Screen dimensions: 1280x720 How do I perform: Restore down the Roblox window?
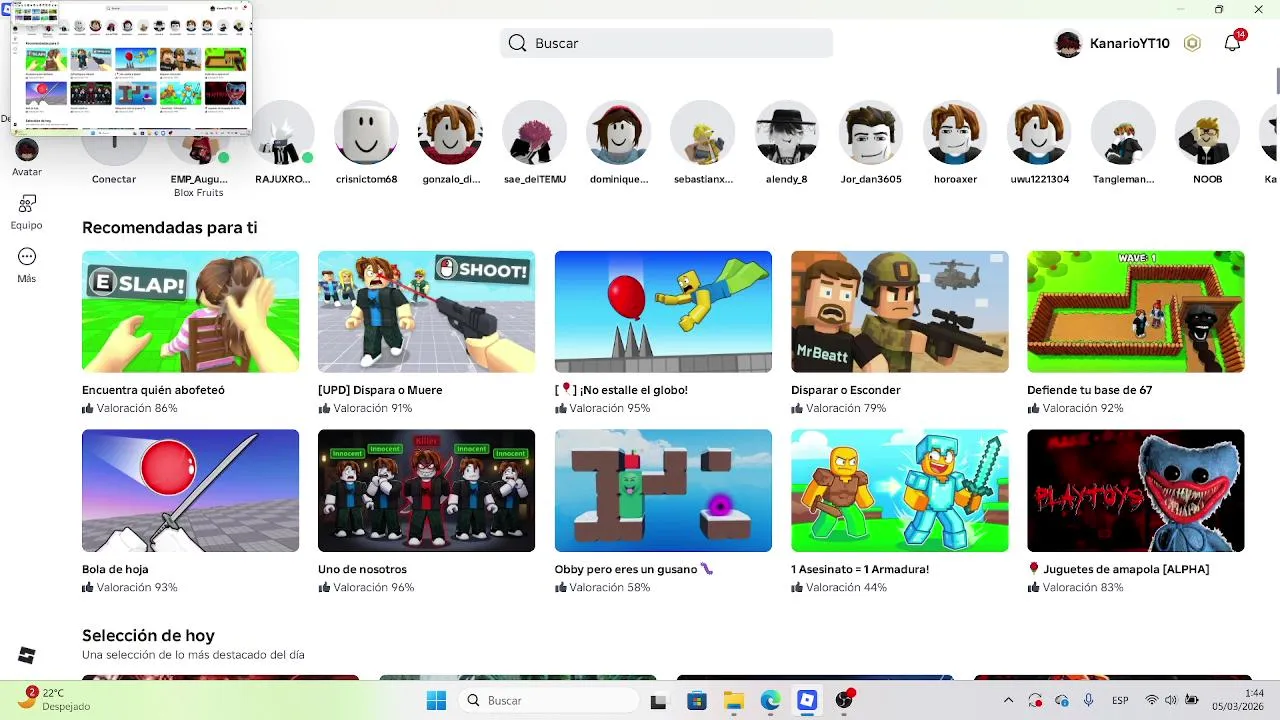point(1219,9)
